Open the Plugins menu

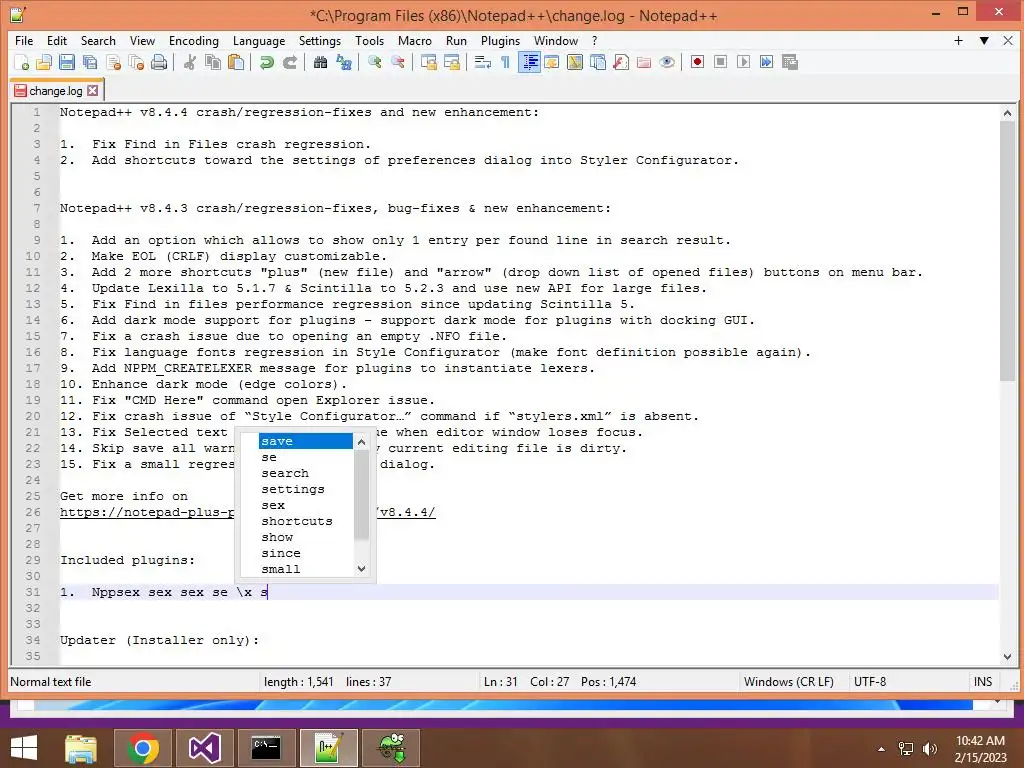click(500, 40)
